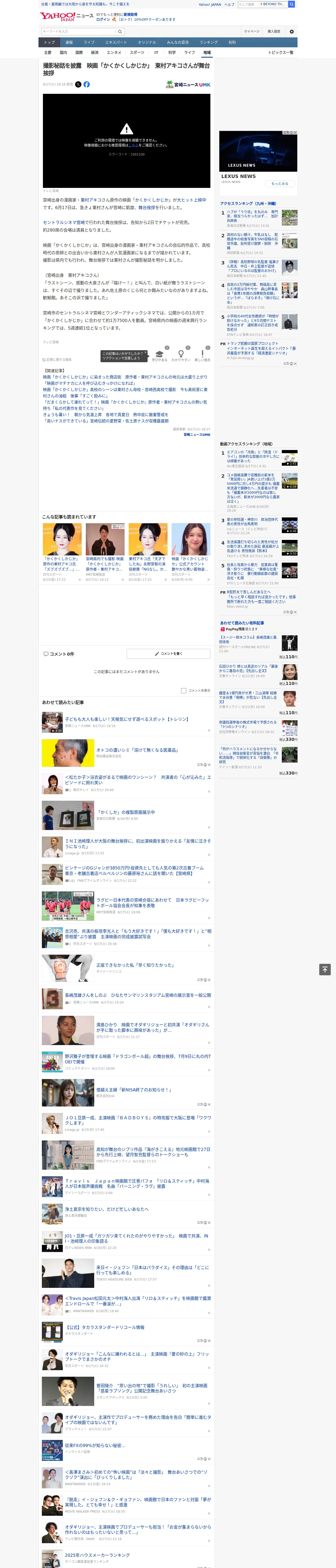This screenshot has height=1568, width=336.
Task: Click the コメントを書く button
Action: (x=168, y=654)
